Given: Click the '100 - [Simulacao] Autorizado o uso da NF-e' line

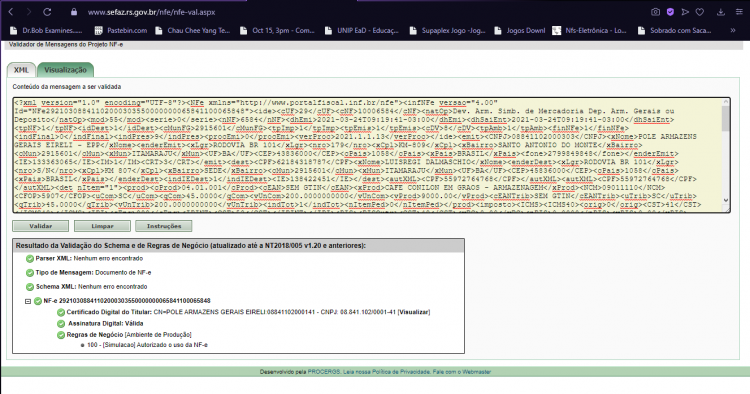Looking at the screenshot, I should click(x=147, y=345).
